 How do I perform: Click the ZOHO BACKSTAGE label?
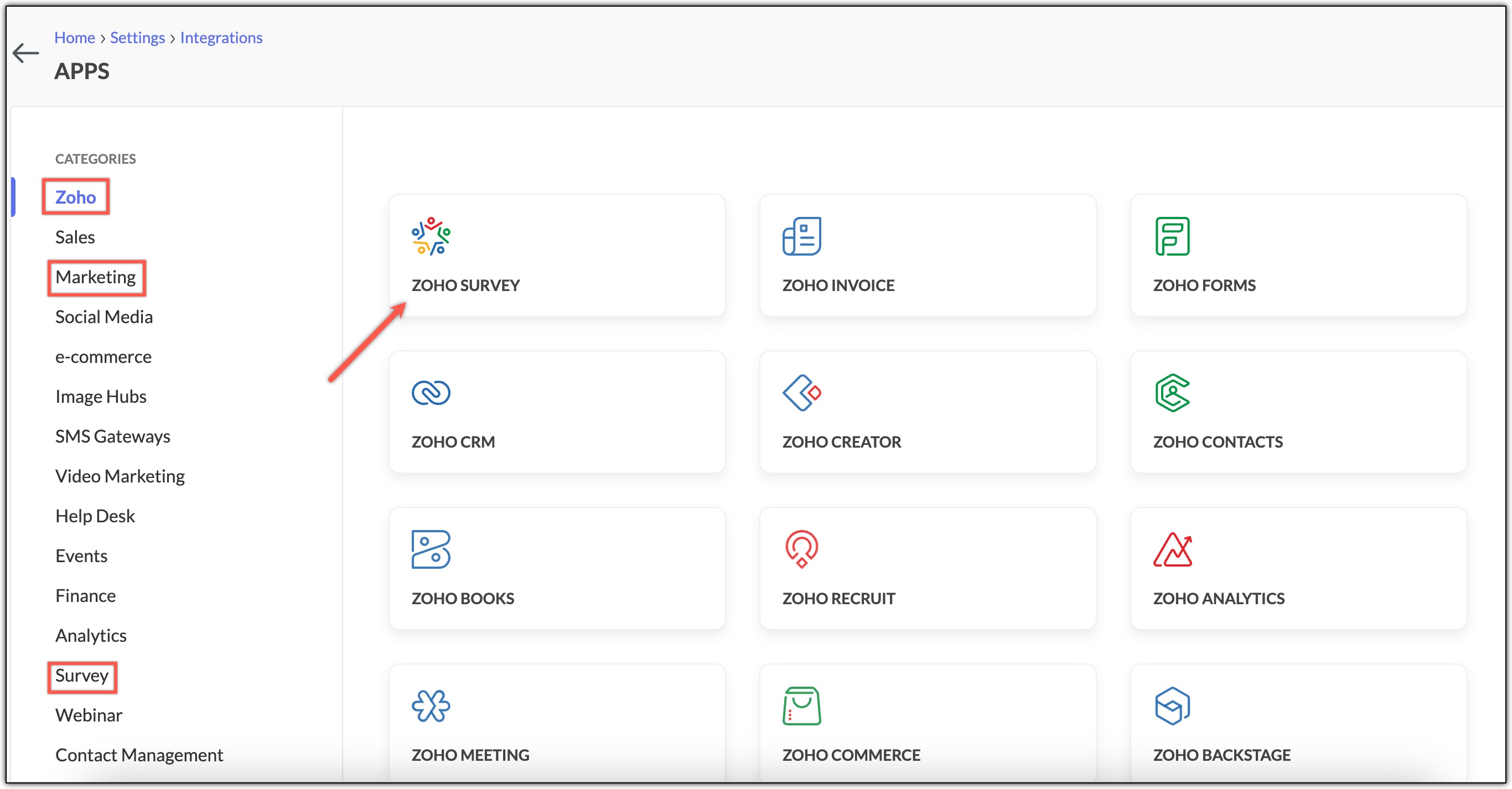point(1221,755)
